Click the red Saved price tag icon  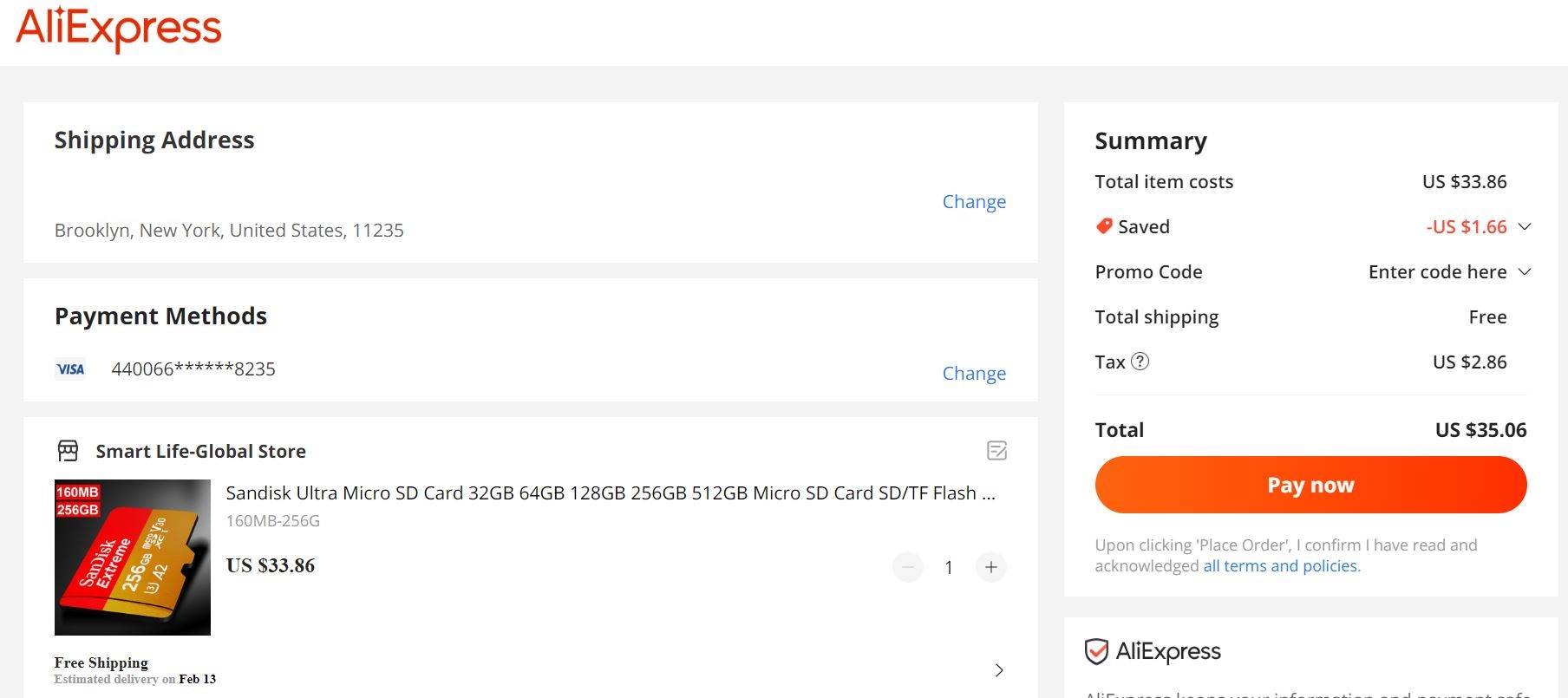point(1104,226)
